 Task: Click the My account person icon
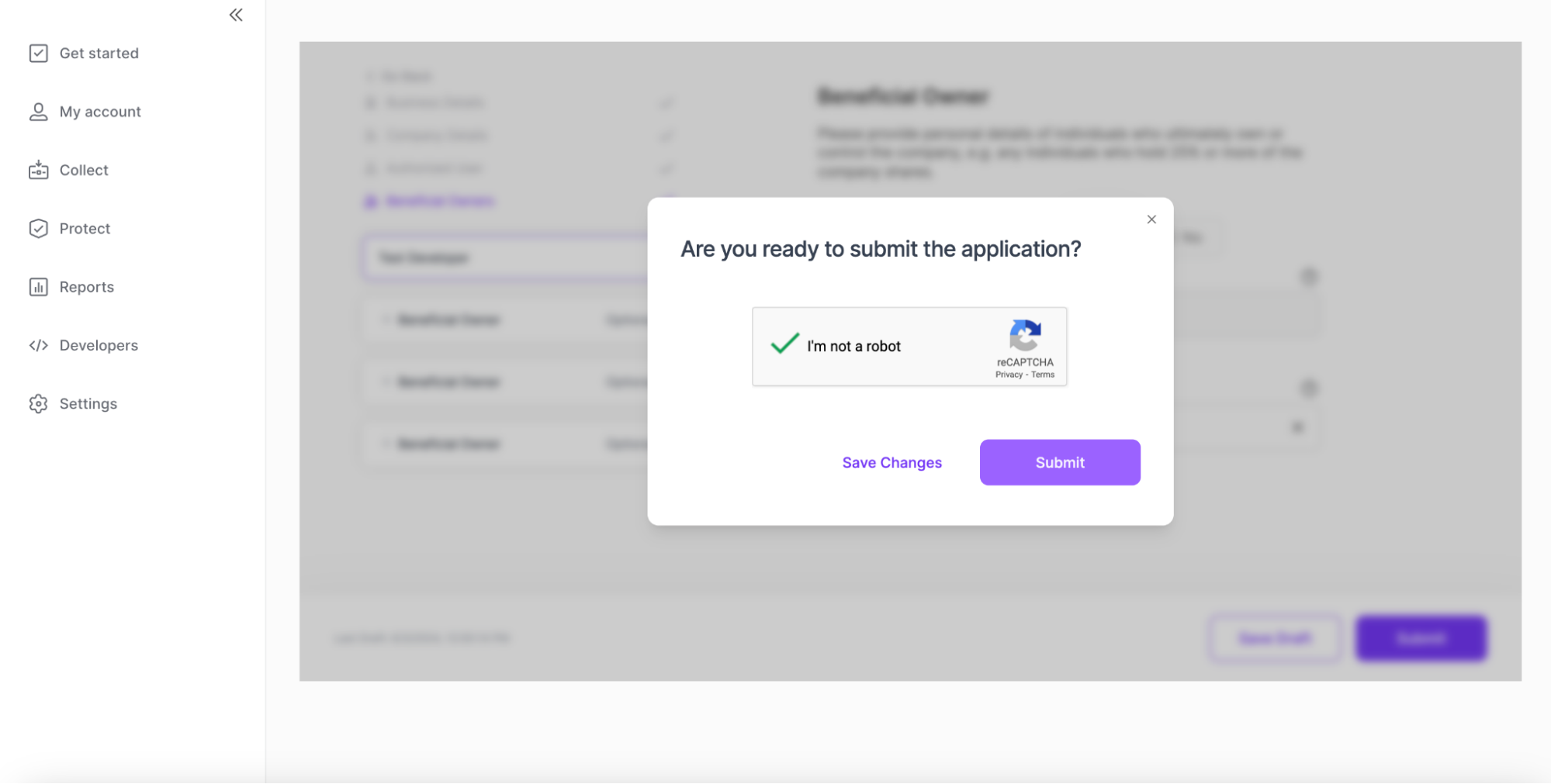pyautogui.click(x=38, y=112)
